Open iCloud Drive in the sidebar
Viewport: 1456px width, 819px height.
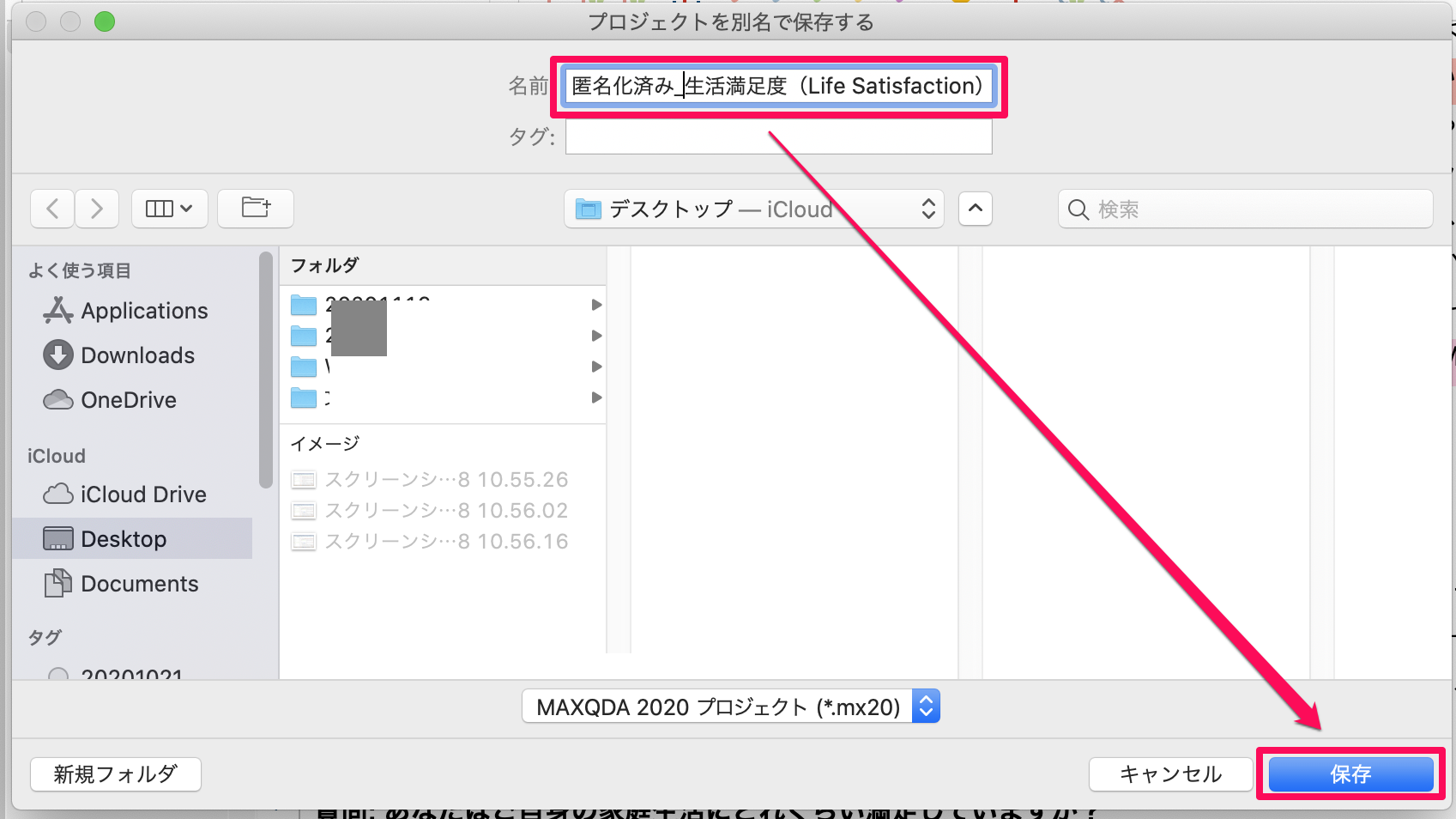[x=142, y=494]
